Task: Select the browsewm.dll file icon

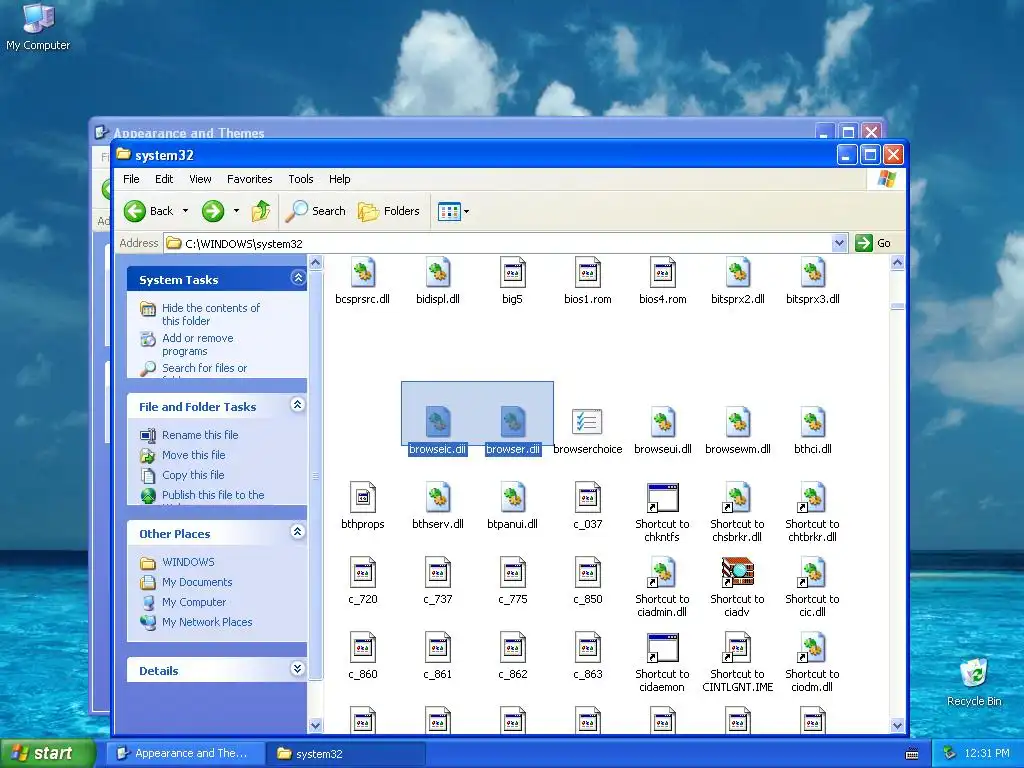Action: point(738,422)
